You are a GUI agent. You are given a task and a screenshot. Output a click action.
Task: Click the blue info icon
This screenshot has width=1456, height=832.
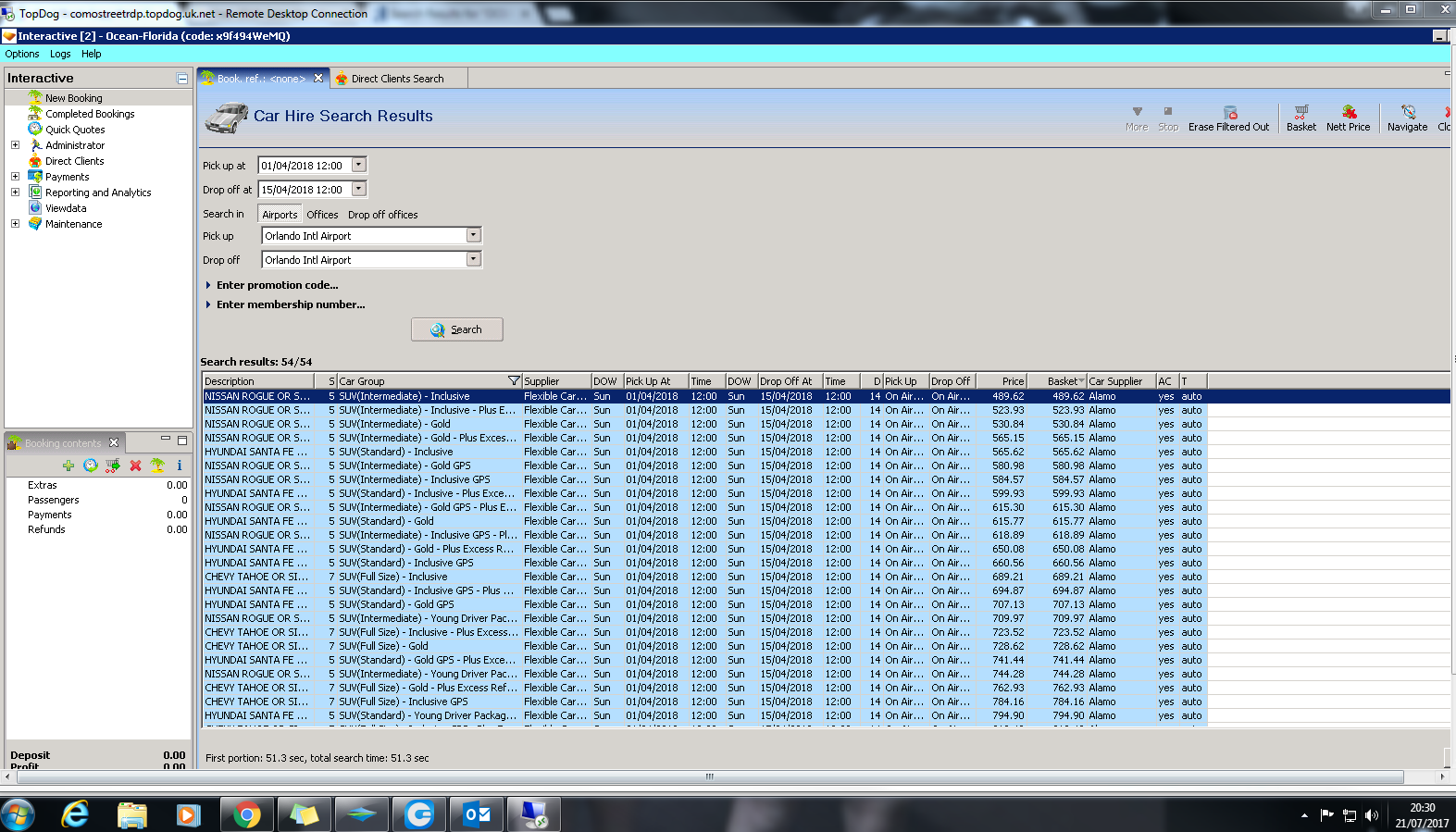(x=180, y=466)
